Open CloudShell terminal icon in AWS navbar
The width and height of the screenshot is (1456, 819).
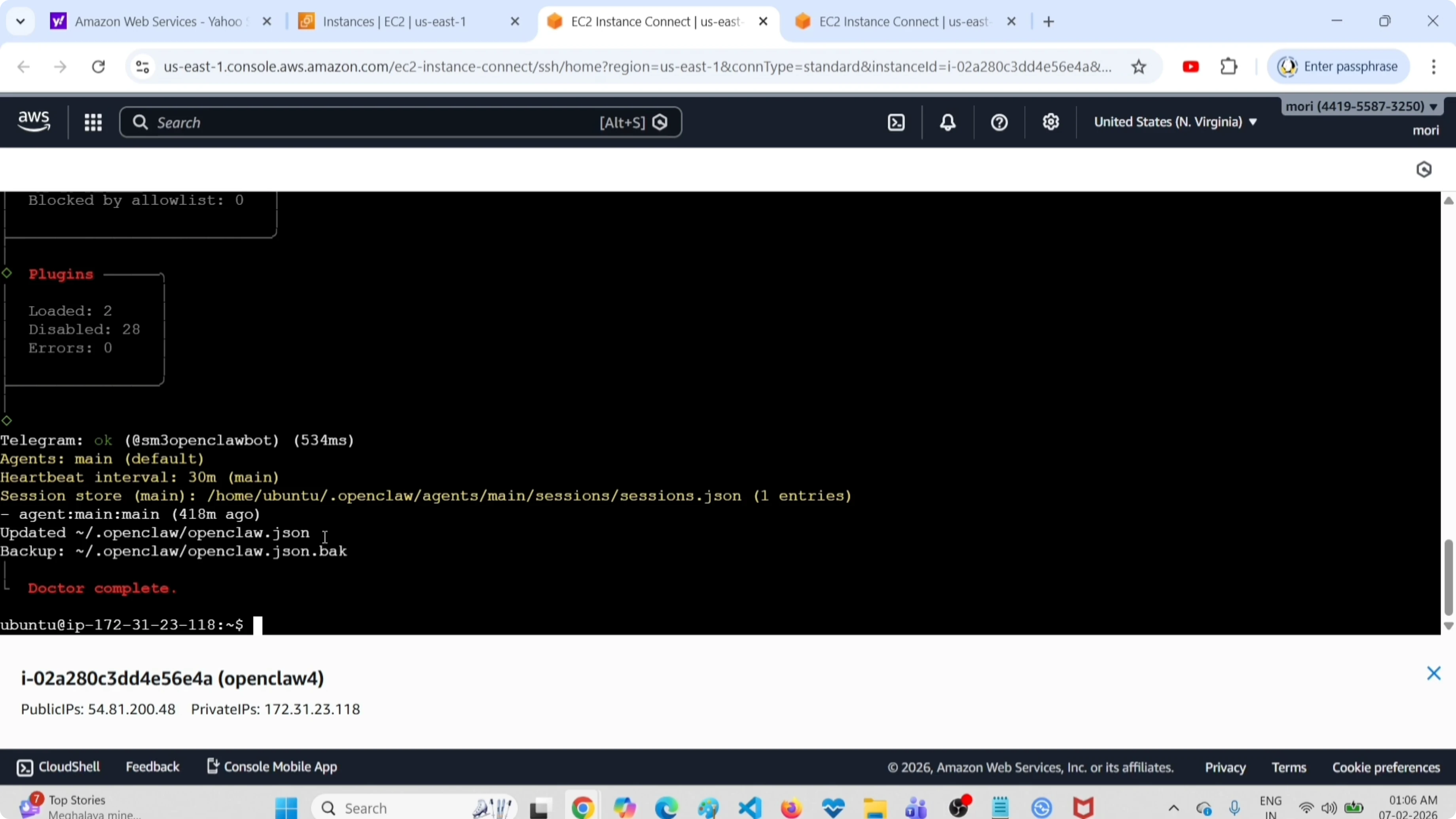click(896, 121)
